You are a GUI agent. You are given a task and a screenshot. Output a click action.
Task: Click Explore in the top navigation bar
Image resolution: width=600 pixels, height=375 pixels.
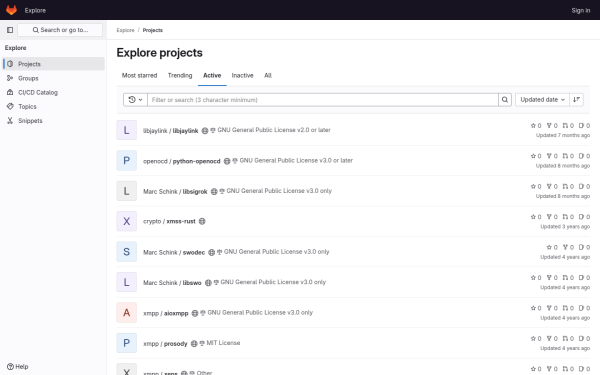(35, 10)
